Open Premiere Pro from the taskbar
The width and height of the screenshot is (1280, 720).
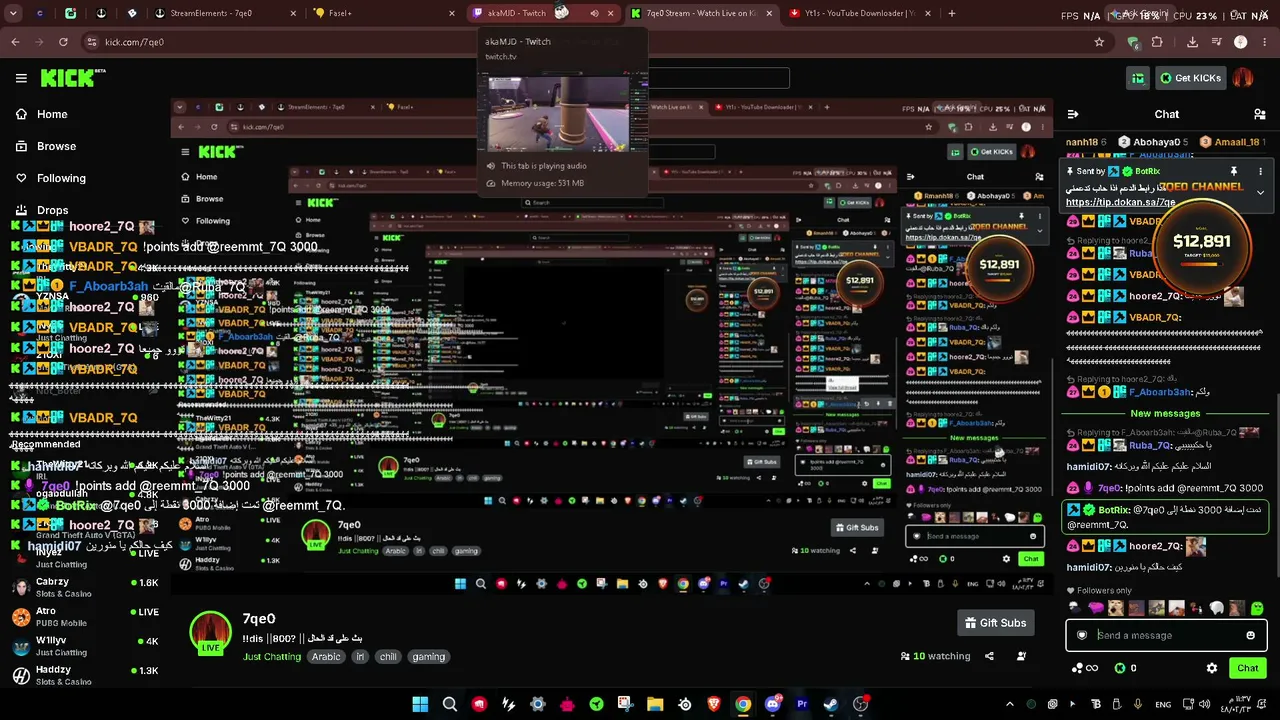pyautogui.click(x=802, y=704)
